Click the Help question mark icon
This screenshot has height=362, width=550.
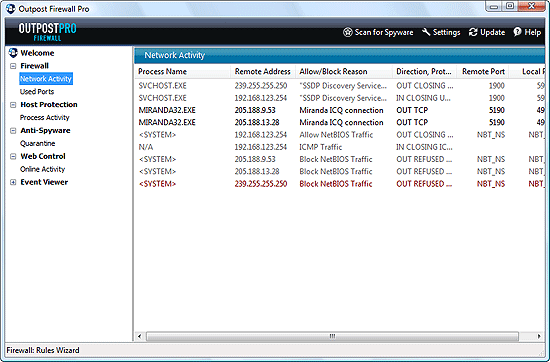(517, 32)
